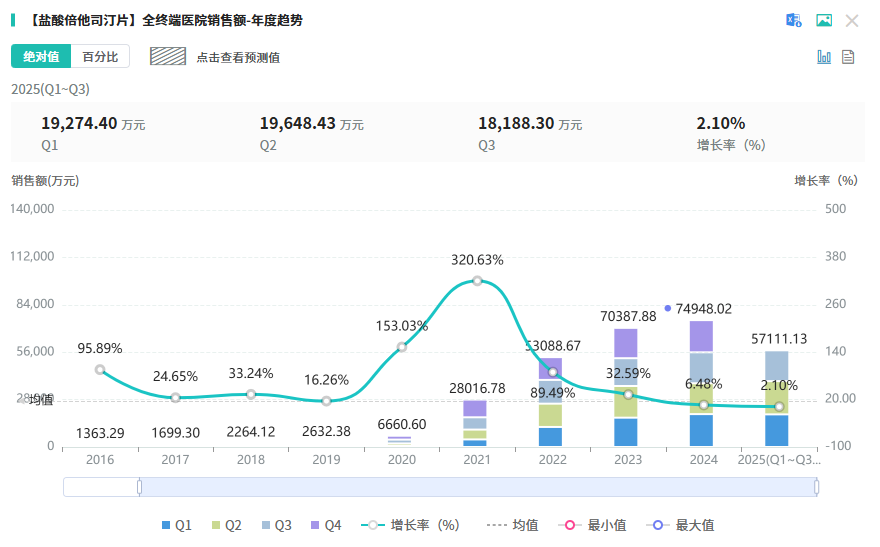Toggle Q4 series in the legend
Screen dimensions: 880x547
point(326,525)
